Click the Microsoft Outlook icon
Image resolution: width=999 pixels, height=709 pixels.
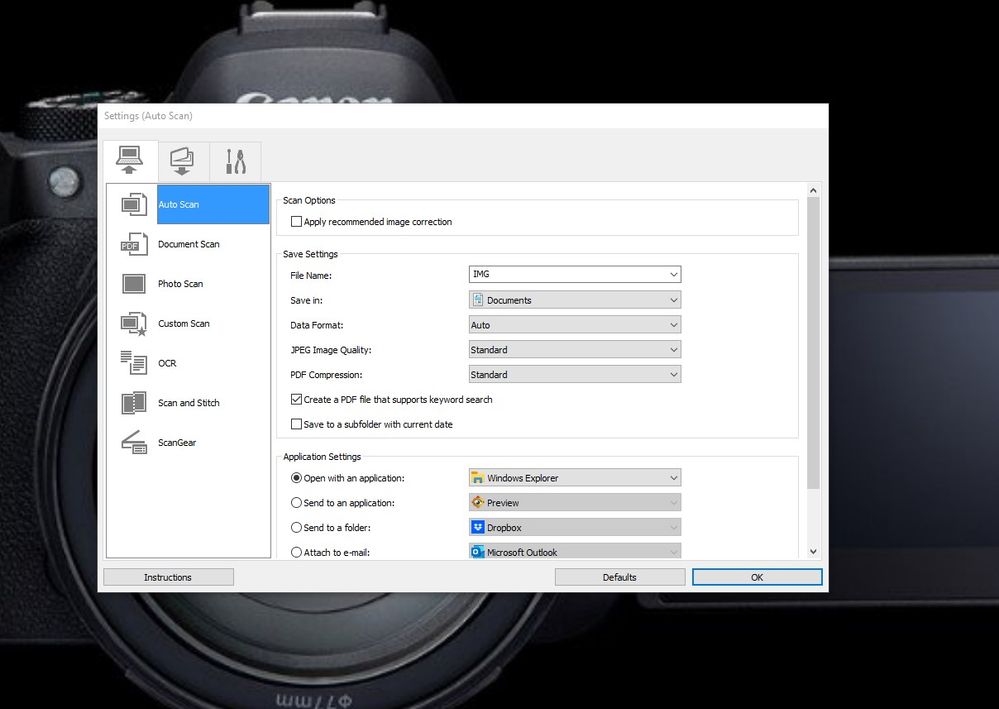click(477, 552)
